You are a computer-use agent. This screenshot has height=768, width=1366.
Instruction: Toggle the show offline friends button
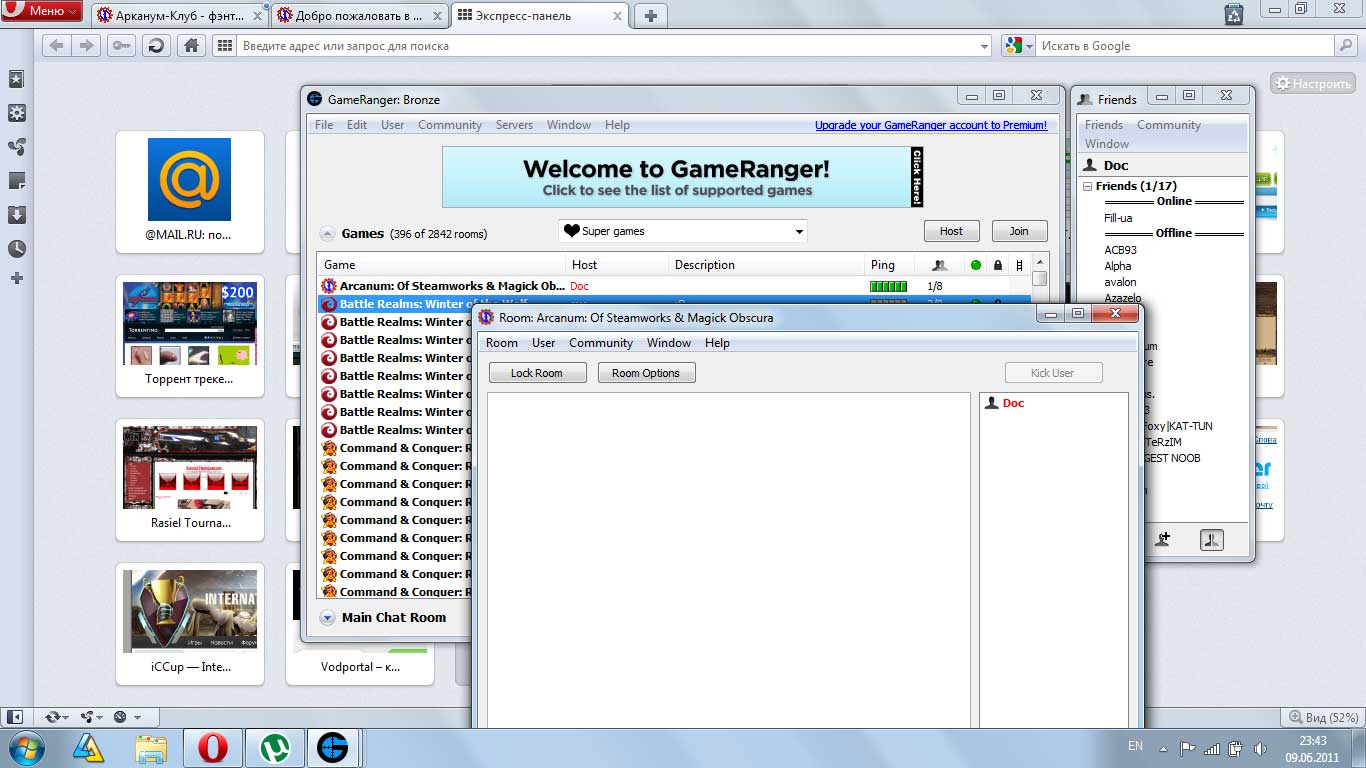1211,539
